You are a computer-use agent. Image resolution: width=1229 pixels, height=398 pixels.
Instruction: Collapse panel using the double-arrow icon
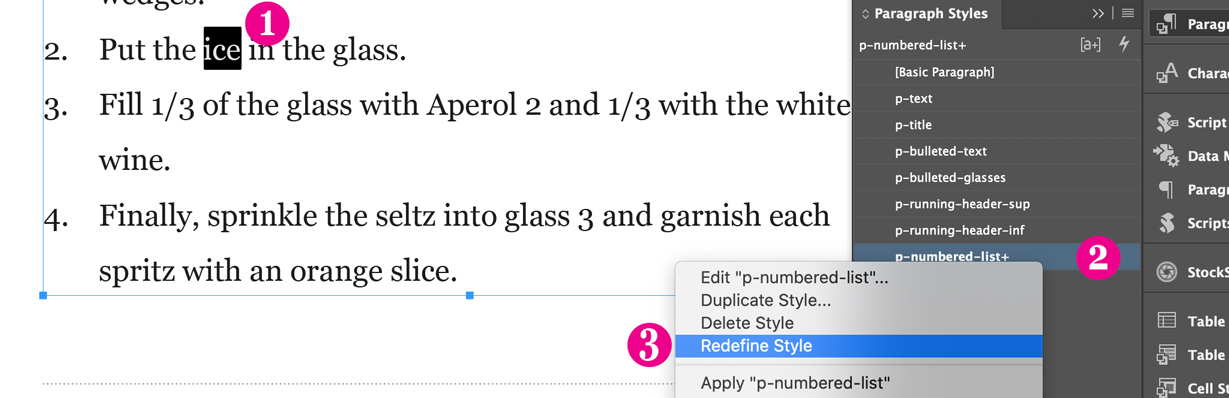pos(1098,13)
